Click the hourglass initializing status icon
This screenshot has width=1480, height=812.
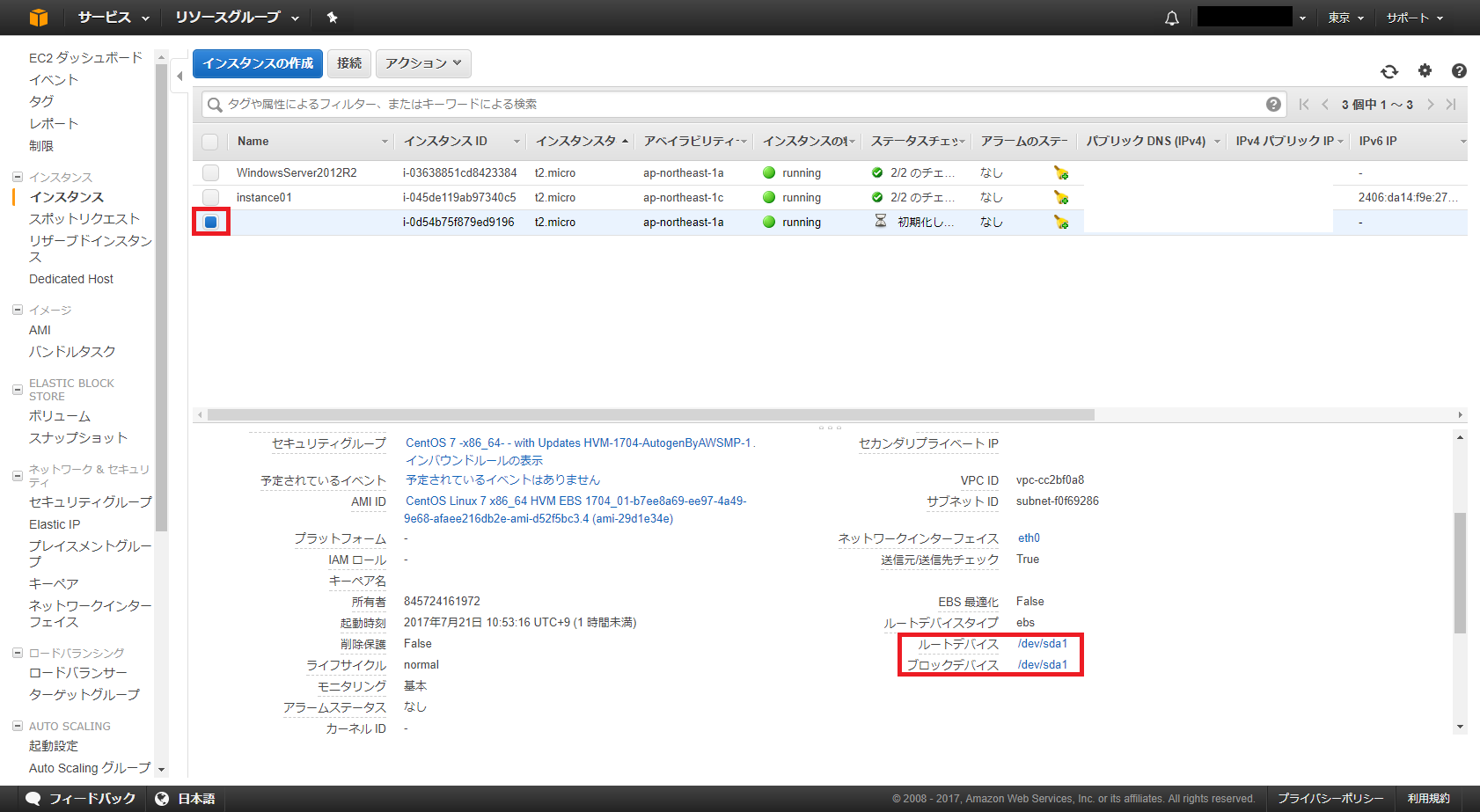pos(880,221)
